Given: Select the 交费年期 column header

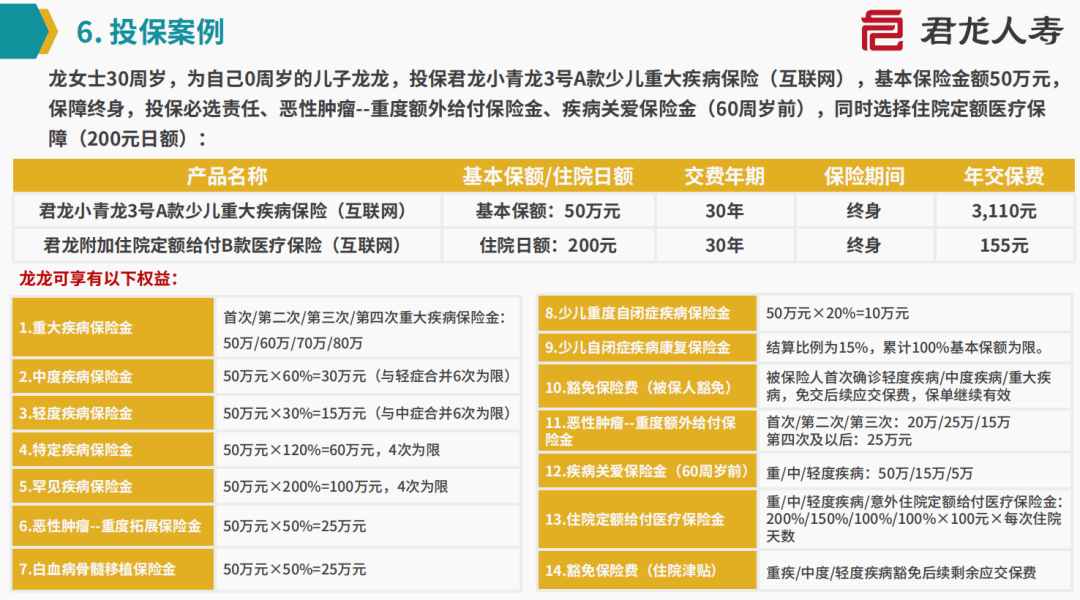Looking at the screenshot, I should click(x=724, y=176).
